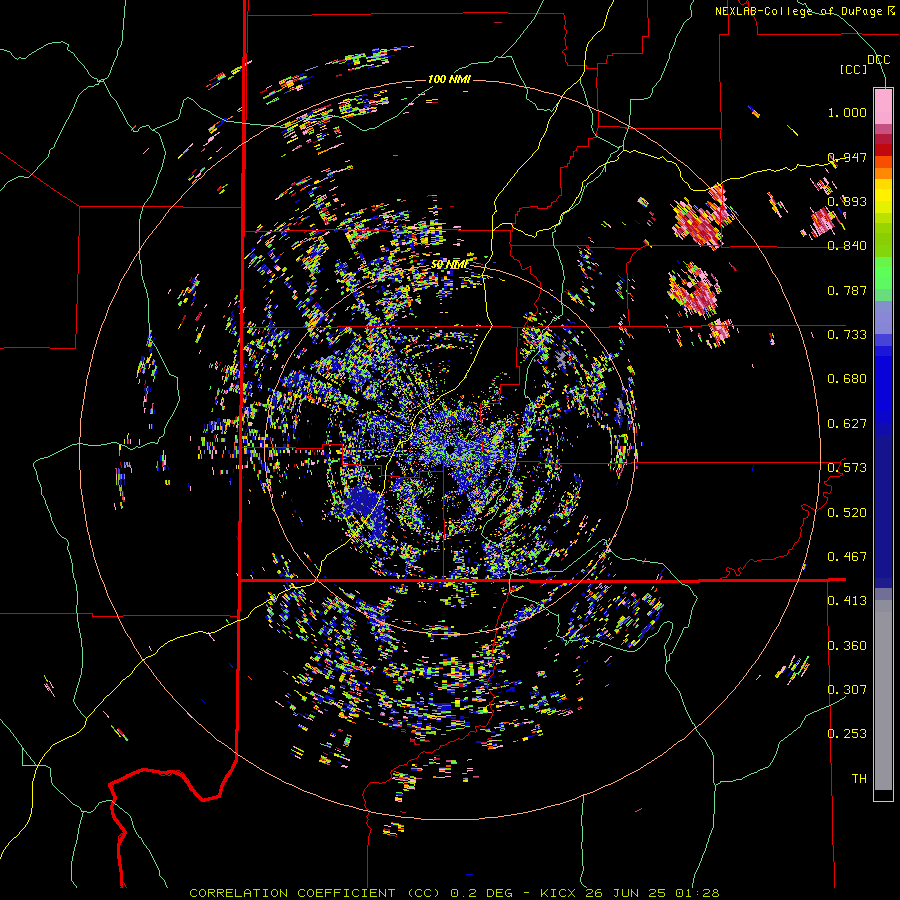900x900 pixels.
Task: Click the 50 NMI range ring label
Action: click(449, 264)
